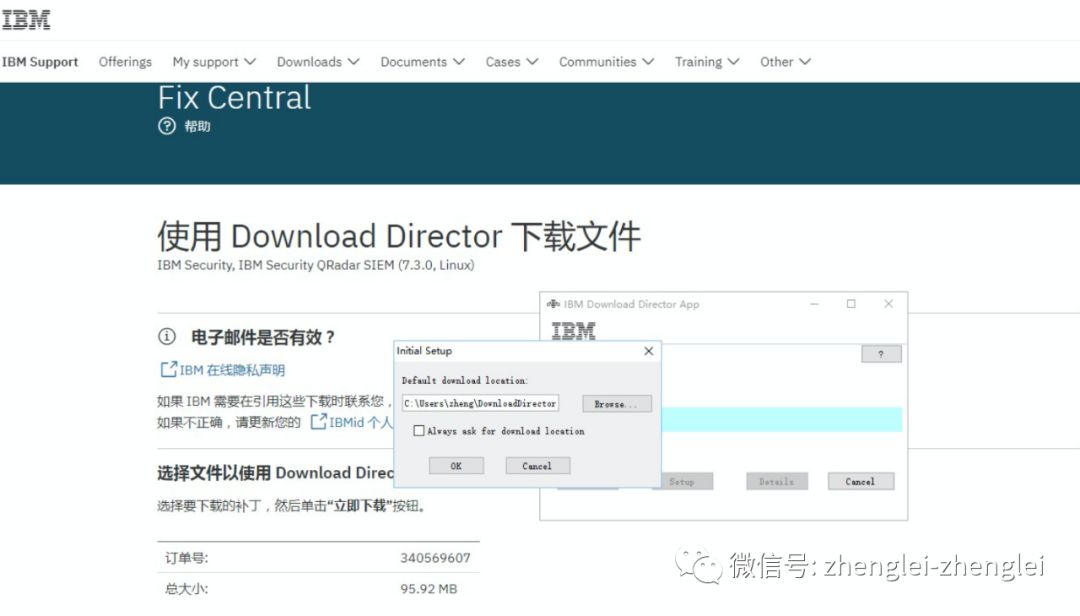Close the Initial Setup dialog
Viewport: 1080px width, 616px height.
(x=648, y=351)
